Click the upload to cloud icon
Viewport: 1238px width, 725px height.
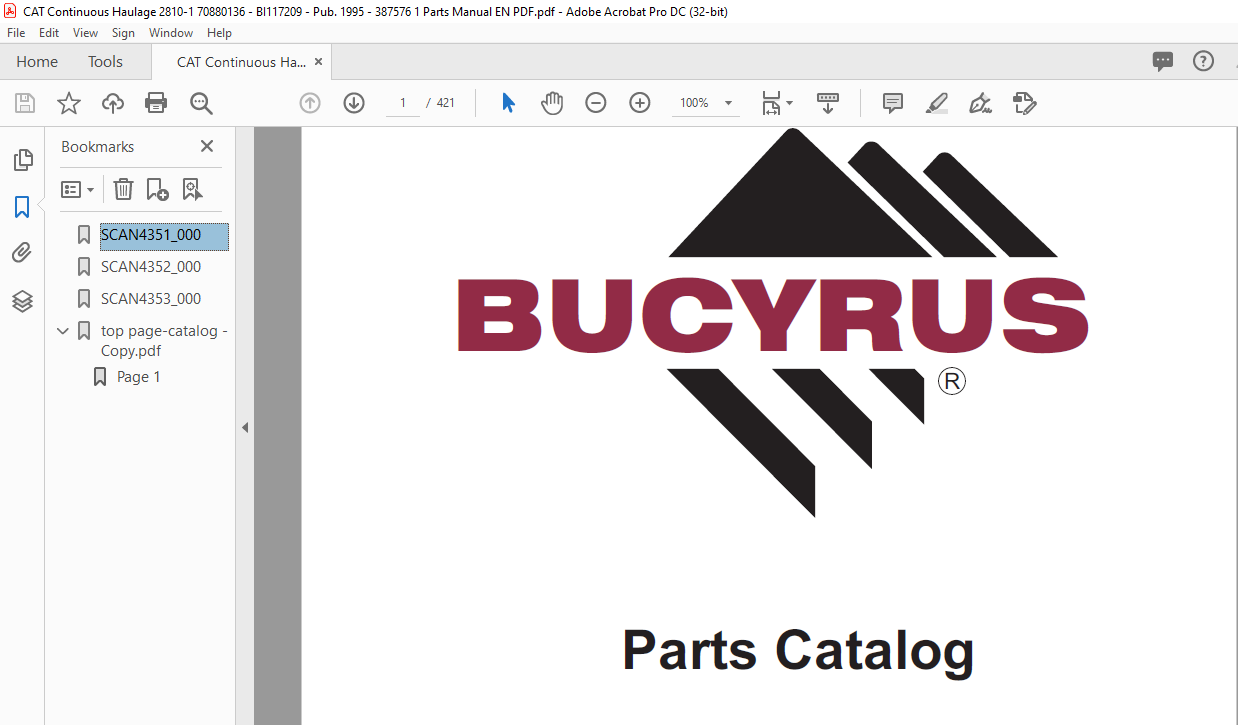(113, 103)
